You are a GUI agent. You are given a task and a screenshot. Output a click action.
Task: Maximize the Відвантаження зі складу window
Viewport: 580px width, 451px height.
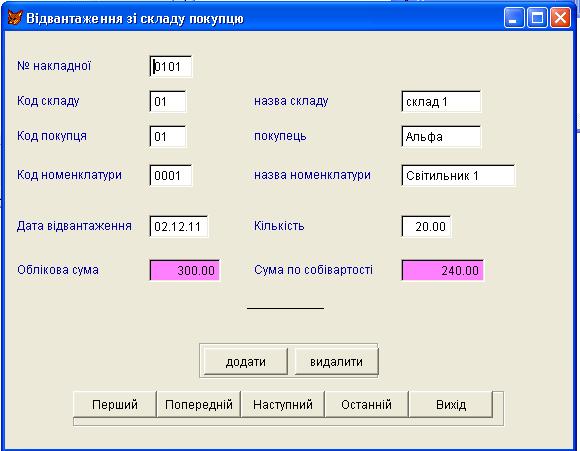pos(537,18)
